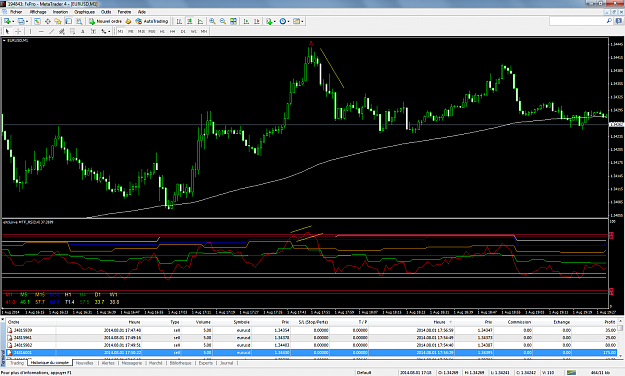Pick the trendline drawing tool
This screenshot has width=625, height=376.
point(51,31)
